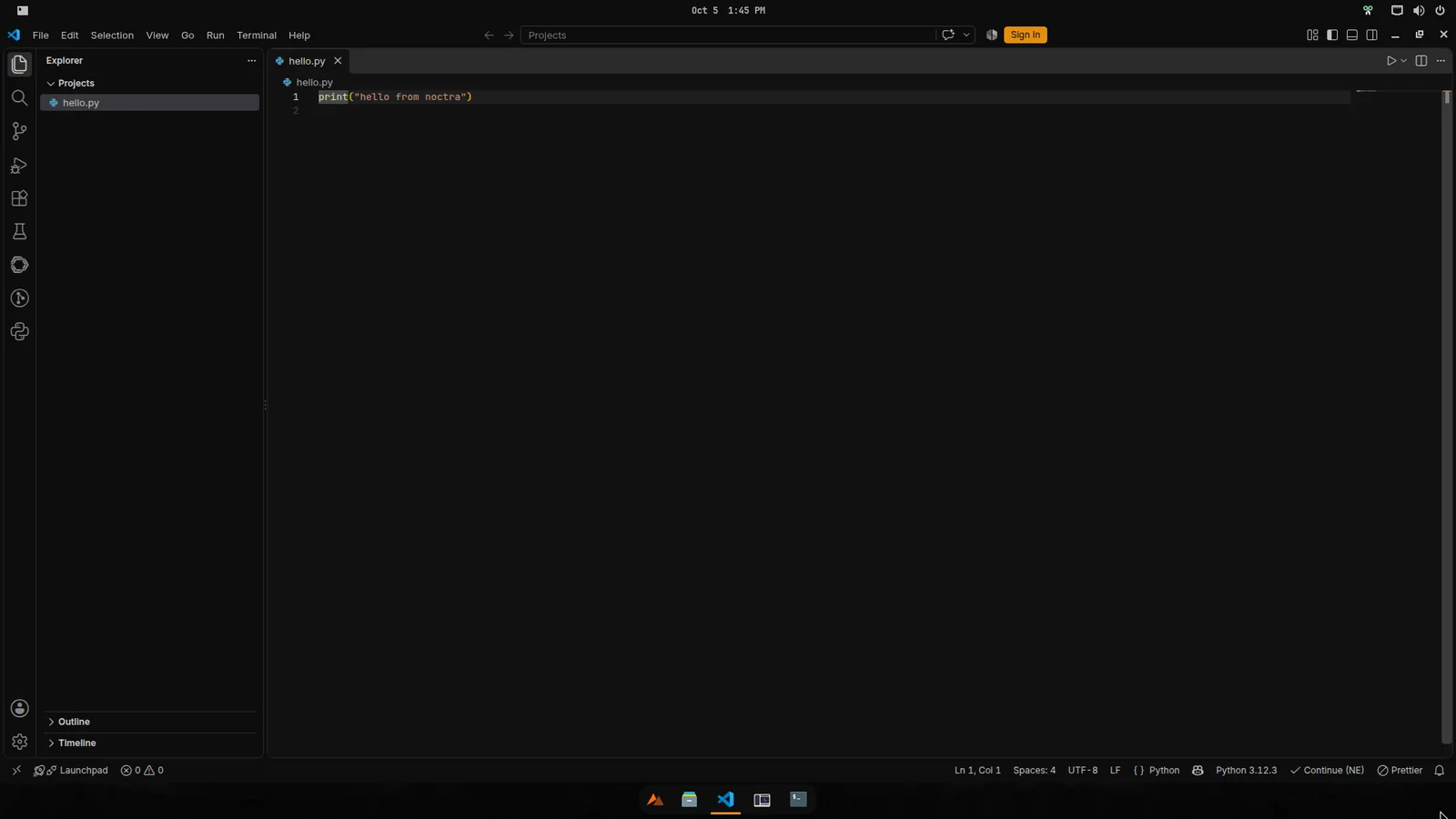Open the chat dropdown chevron
1456x819 pixels.
click(966, 35)
